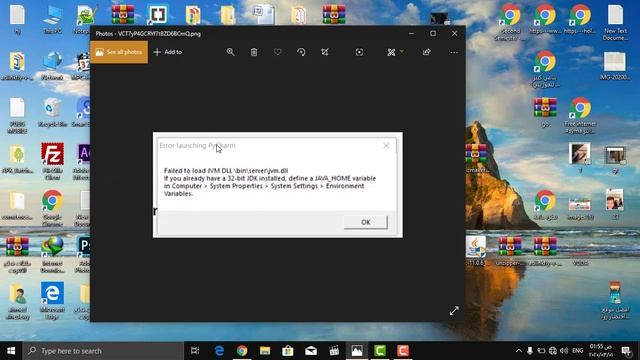Select Recycle Bin desktop icon
This screenshot has width=640, height=360.
52,113
